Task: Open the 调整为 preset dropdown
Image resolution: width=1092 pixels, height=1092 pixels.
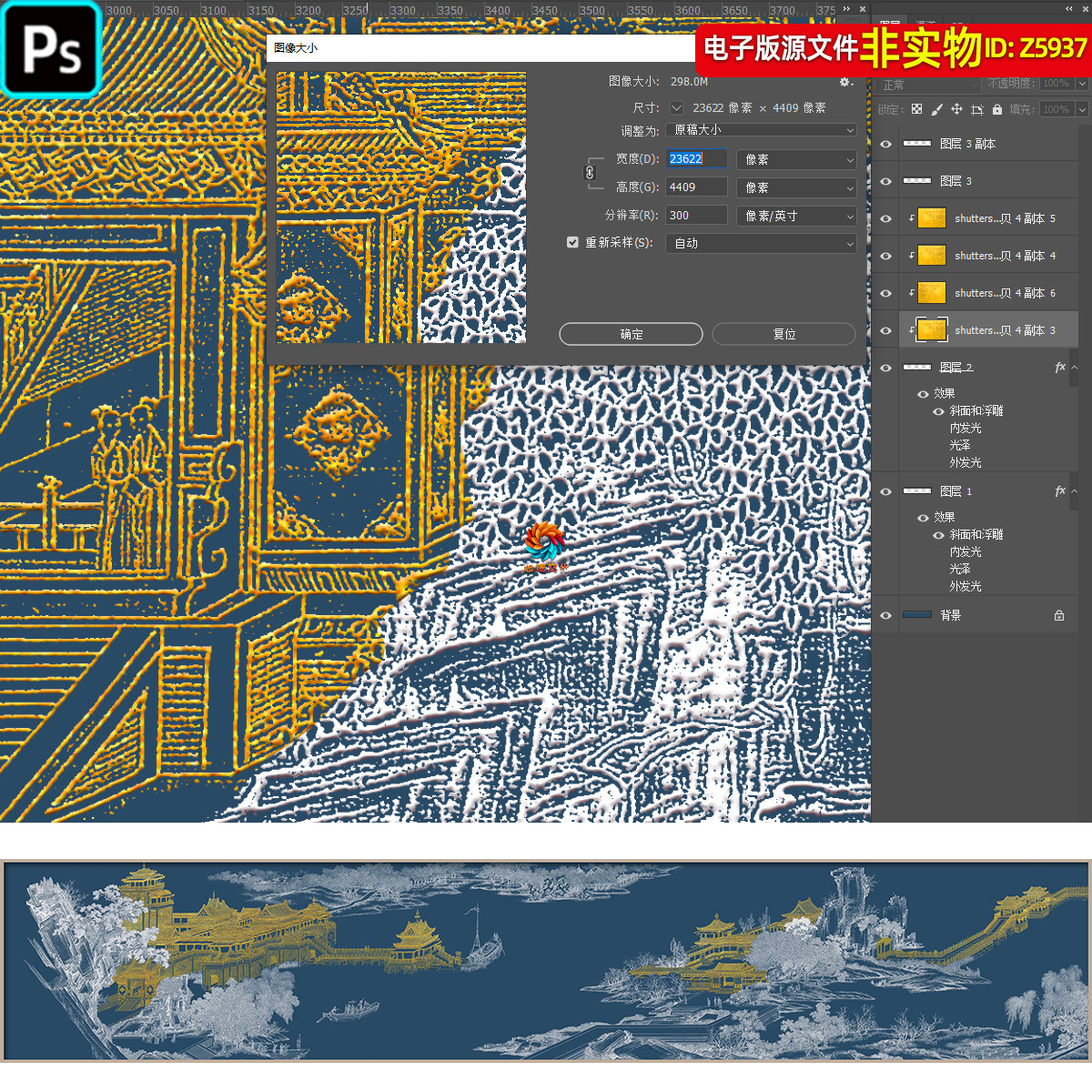Action: point(761,130)
